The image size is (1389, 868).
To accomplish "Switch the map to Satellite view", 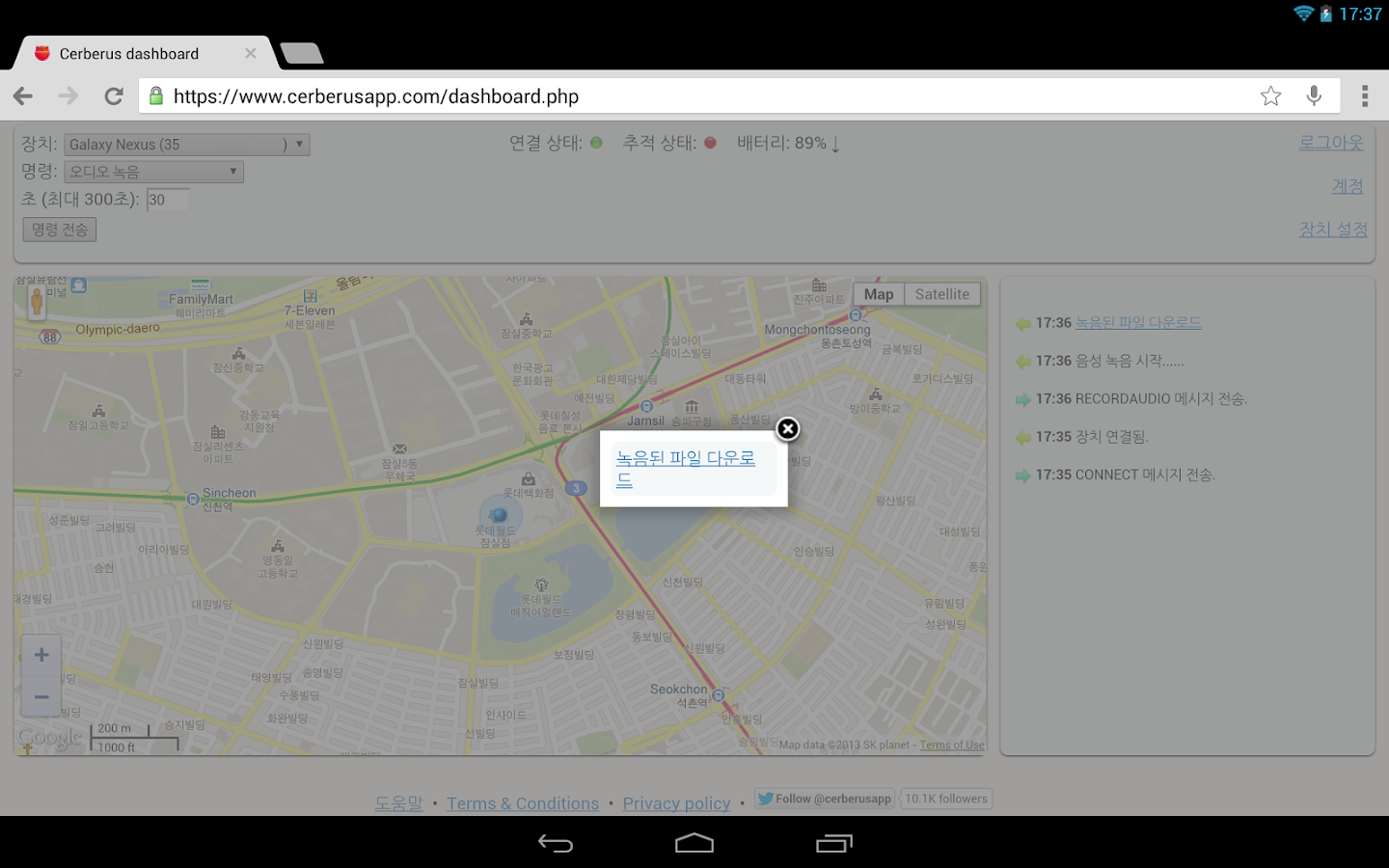I will pos(941,293).
